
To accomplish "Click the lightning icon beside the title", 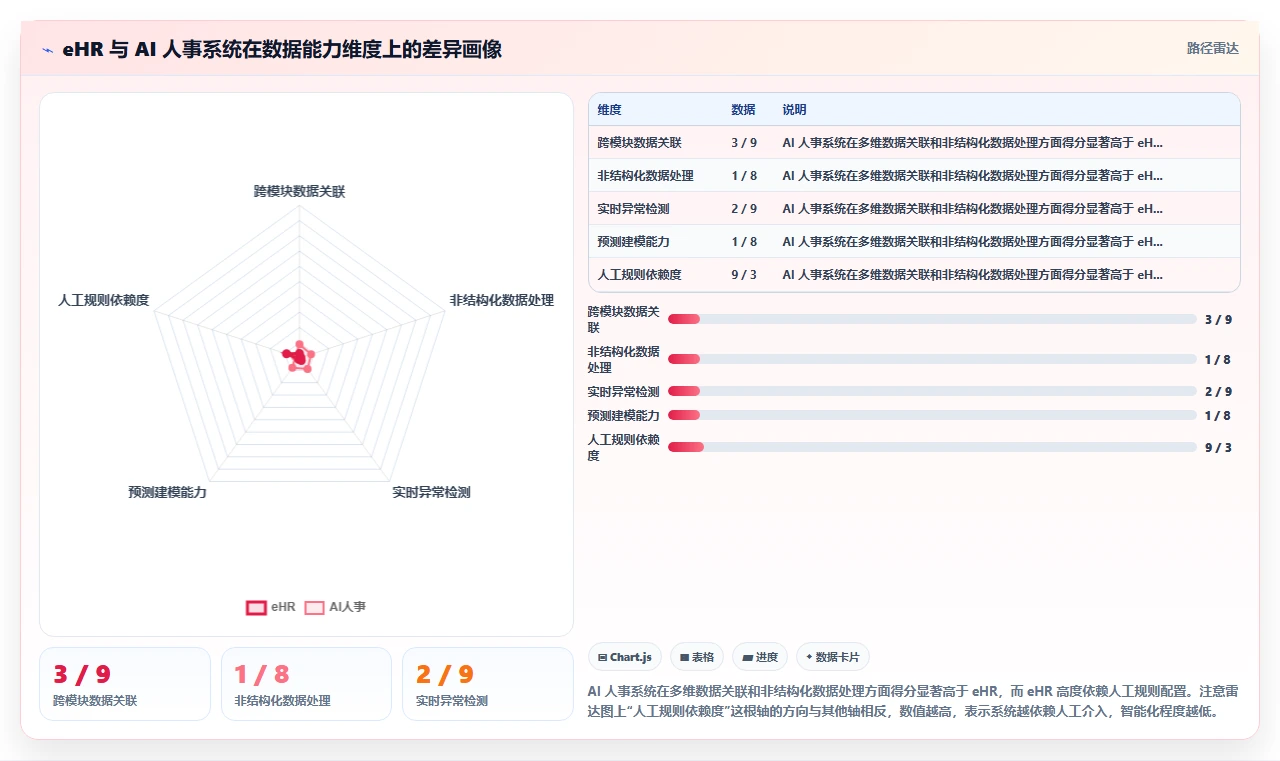I will pyautogui.click(x=48, y=50).
